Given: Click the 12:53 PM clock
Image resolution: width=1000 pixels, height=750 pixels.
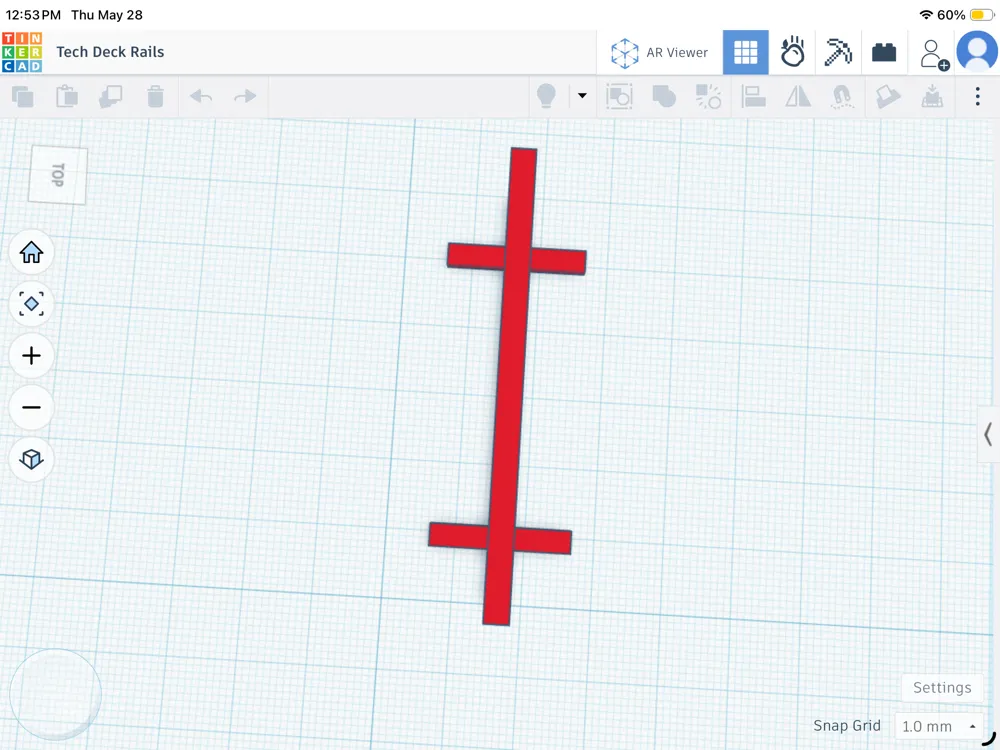Looking at the screenshot, I should click(x=33, y=15).
